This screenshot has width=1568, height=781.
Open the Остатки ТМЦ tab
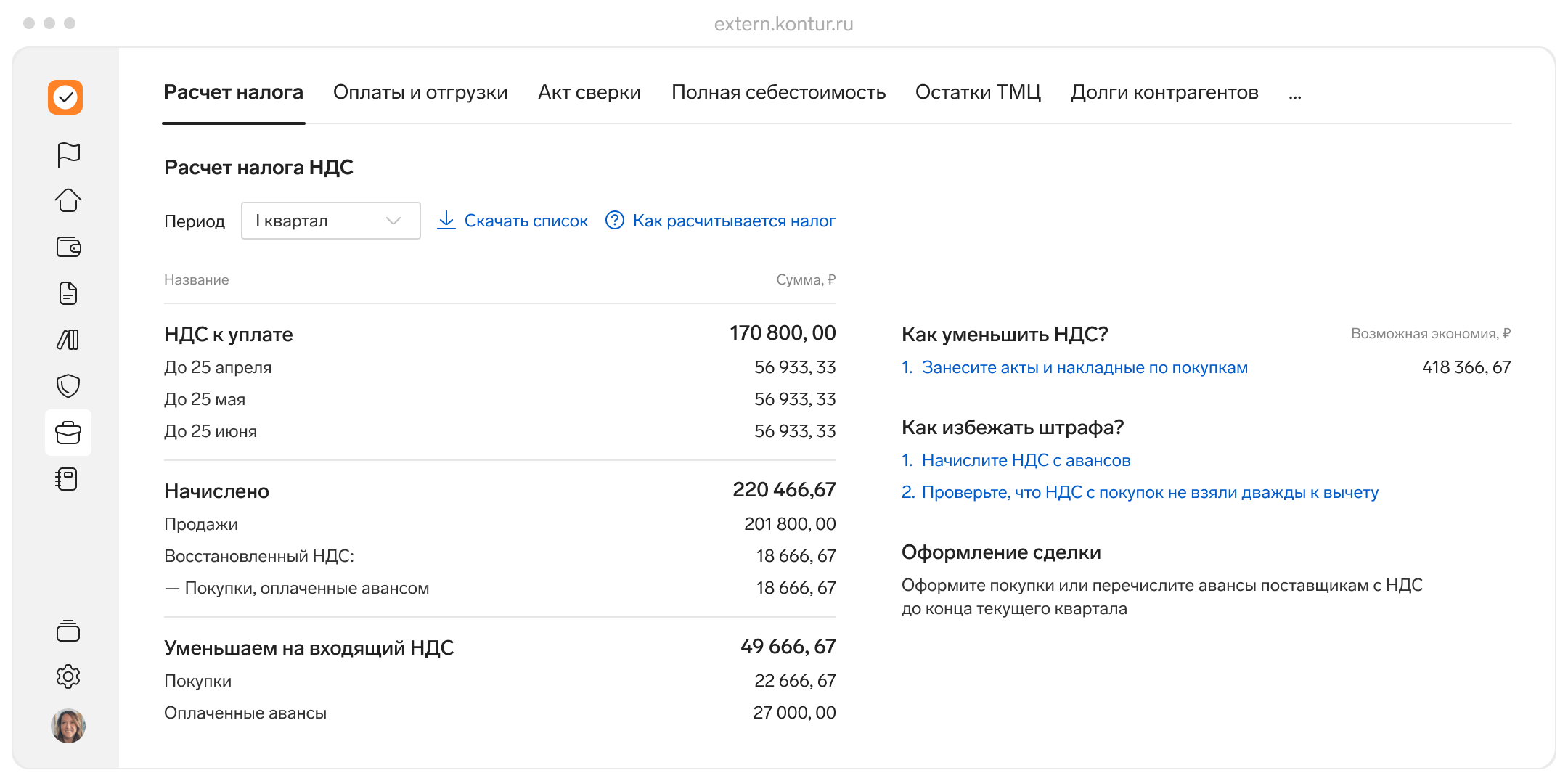(978, 93)
